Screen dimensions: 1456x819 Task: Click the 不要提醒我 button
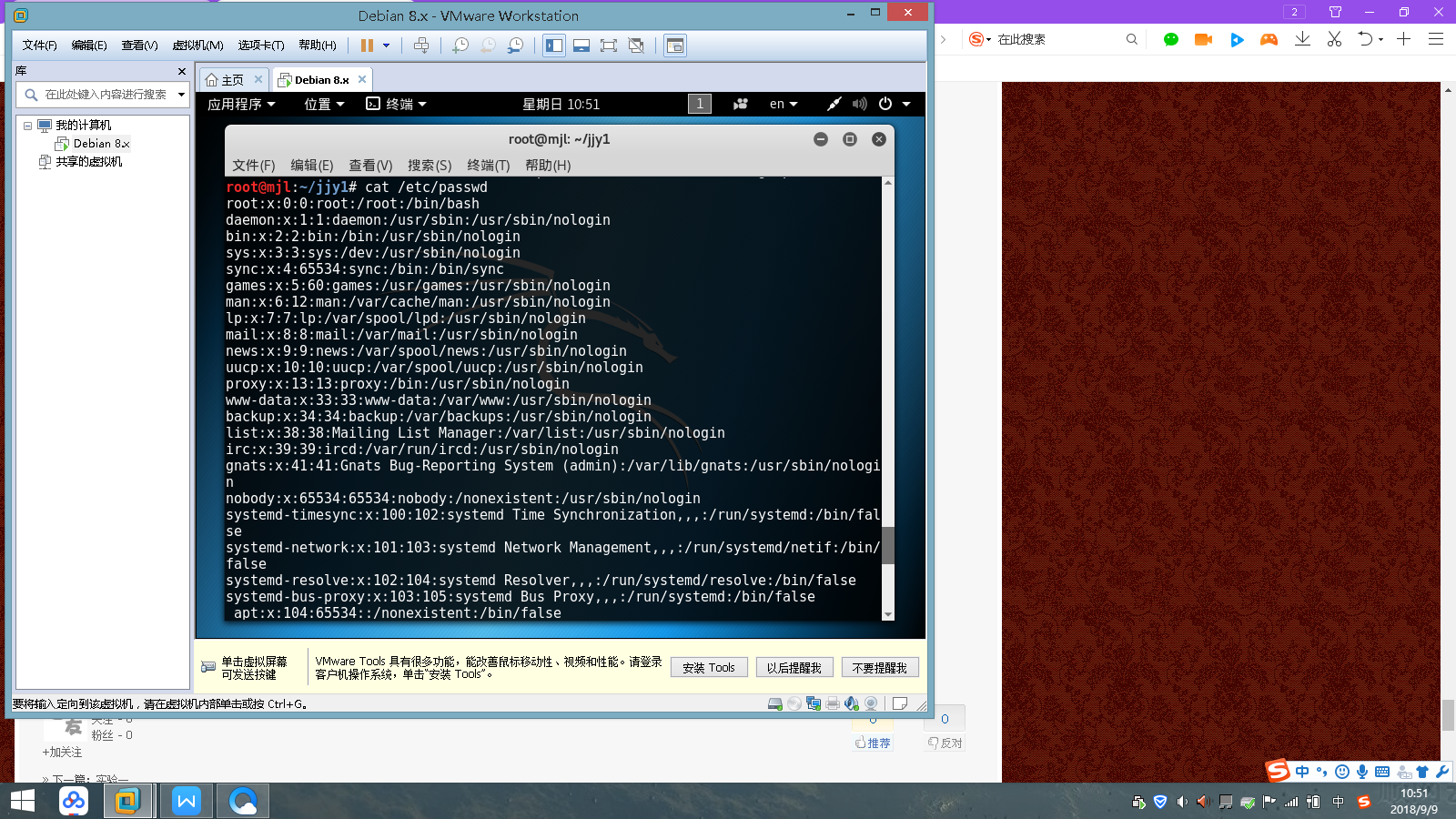point(880,667)
